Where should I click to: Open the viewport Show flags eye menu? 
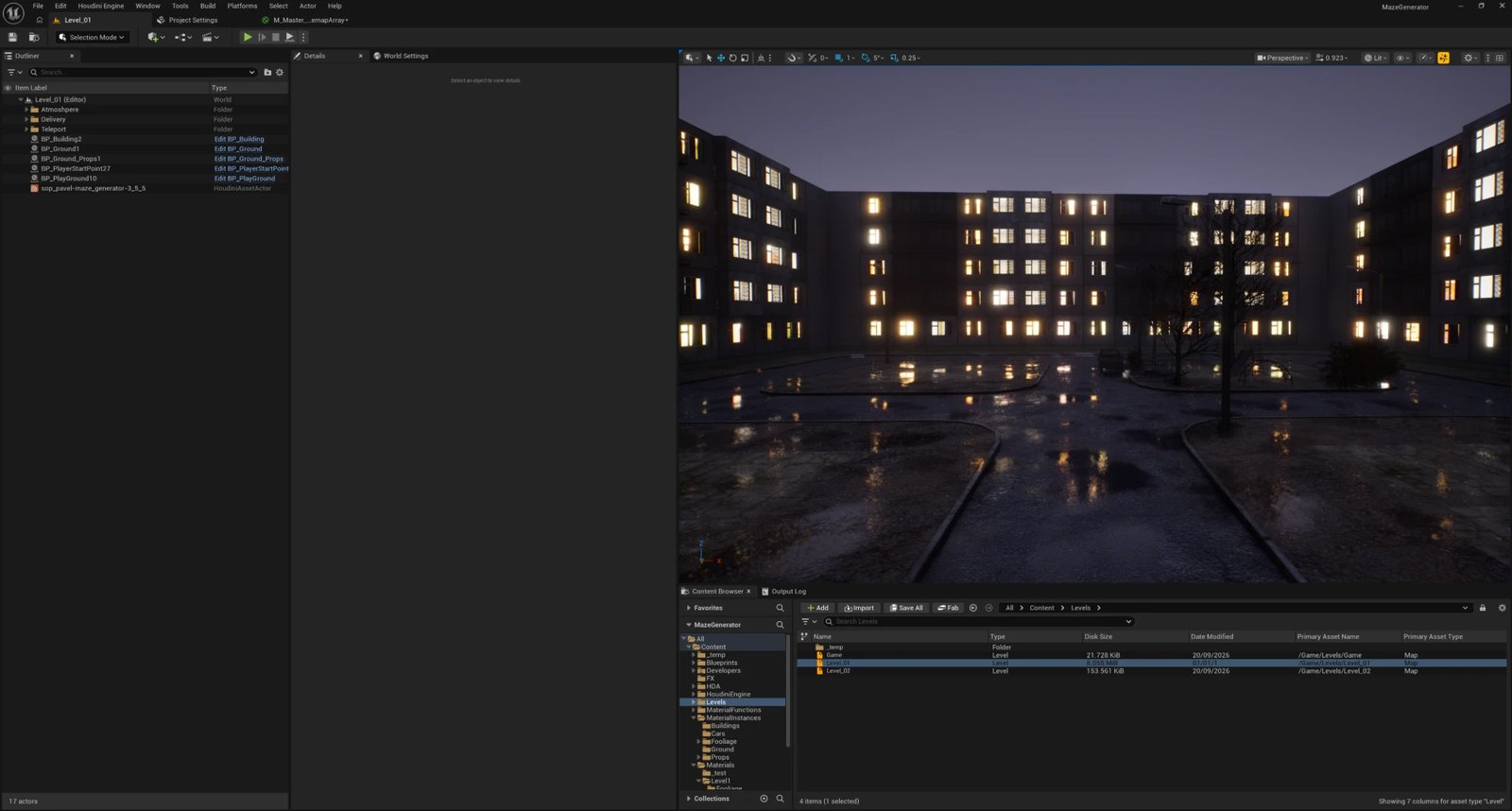coord(1402,58)
